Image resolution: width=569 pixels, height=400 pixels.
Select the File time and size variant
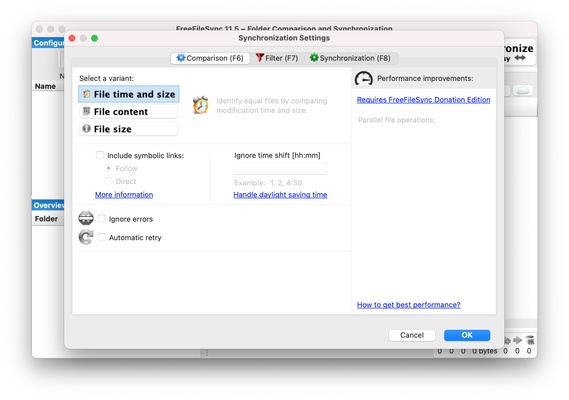129,94
